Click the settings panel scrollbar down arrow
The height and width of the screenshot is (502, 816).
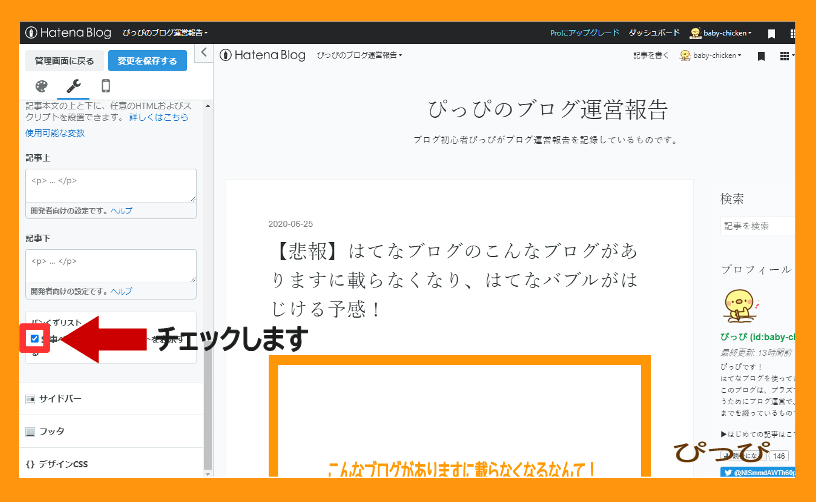click(208, 473)
